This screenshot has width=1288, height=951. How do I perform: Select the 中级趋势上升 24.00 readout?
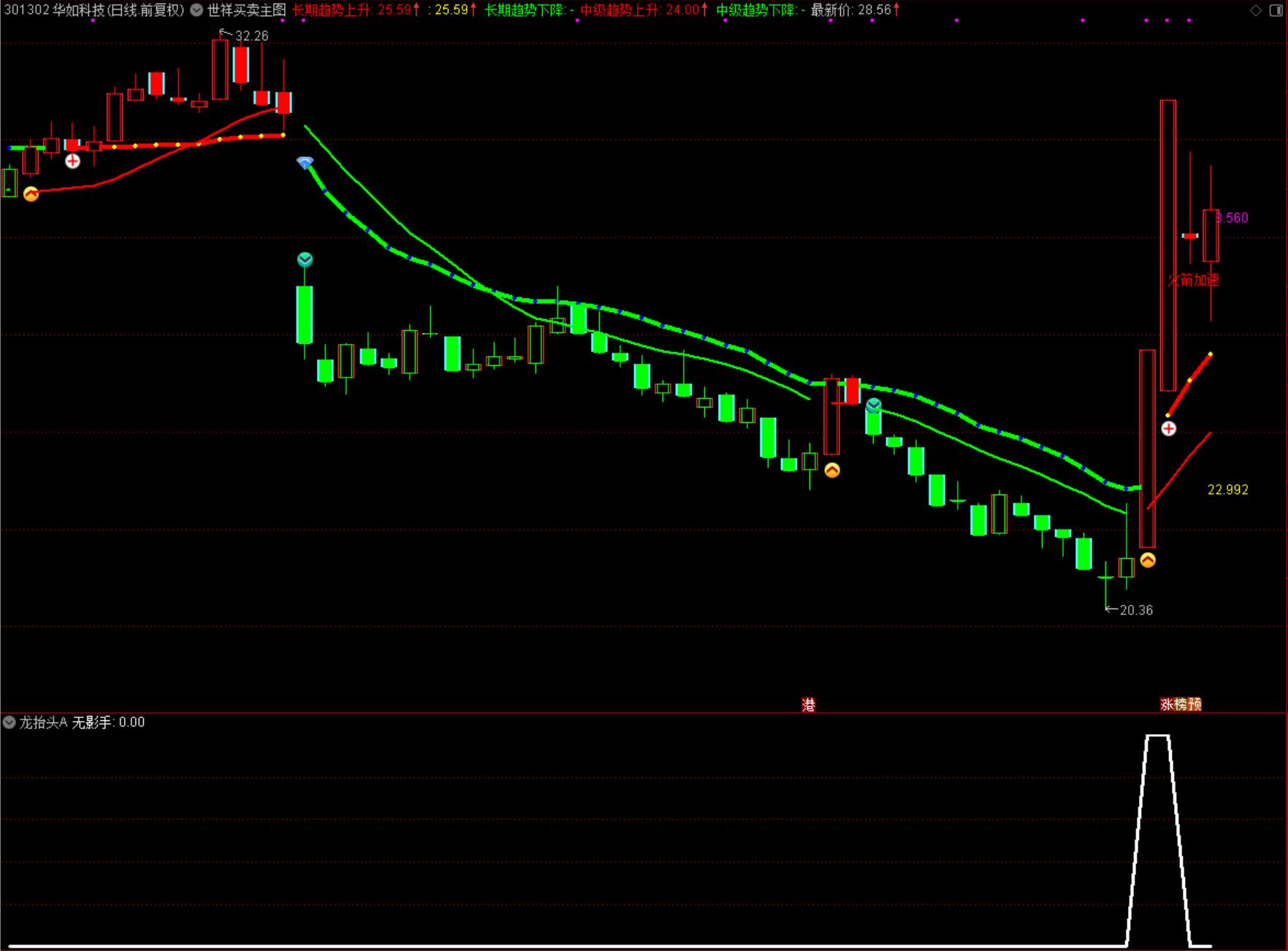click(644, 10)
